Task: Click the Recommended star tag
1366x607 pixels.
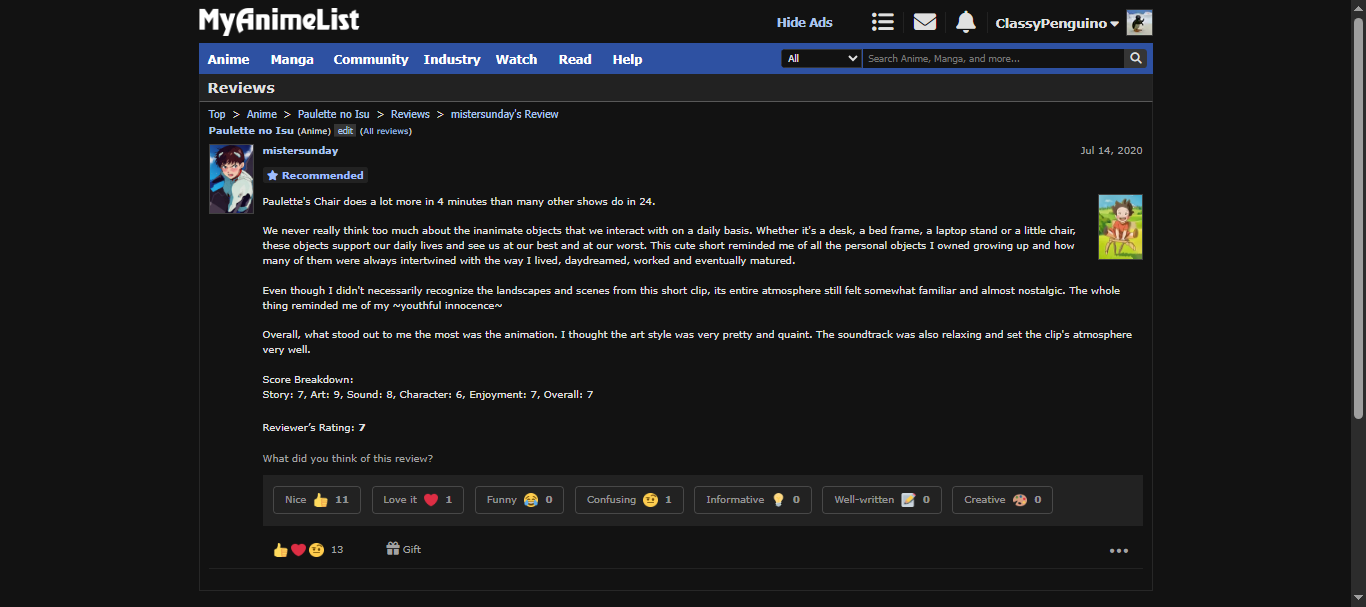Action: pyautogui.click(x=315, y=175)
